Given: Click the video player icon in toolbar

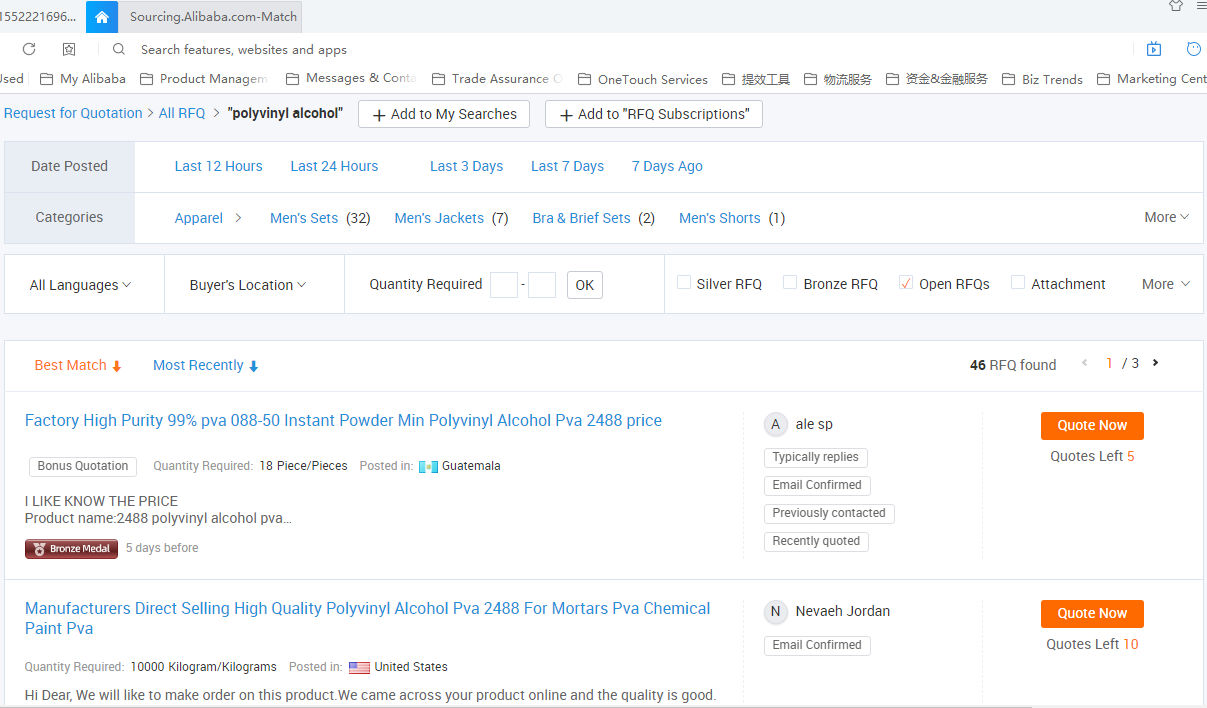Looking at the screenshot, I should click(1154, 49).
